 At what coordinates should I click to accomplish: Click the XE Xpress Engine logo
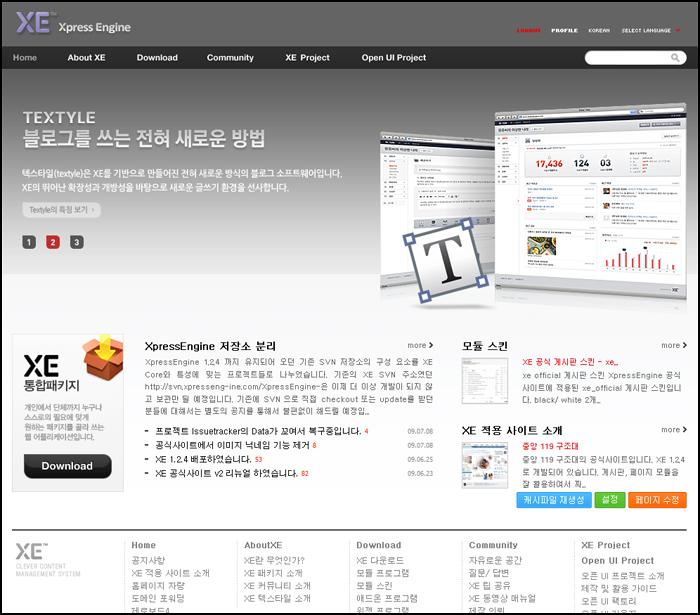(73, 23)
